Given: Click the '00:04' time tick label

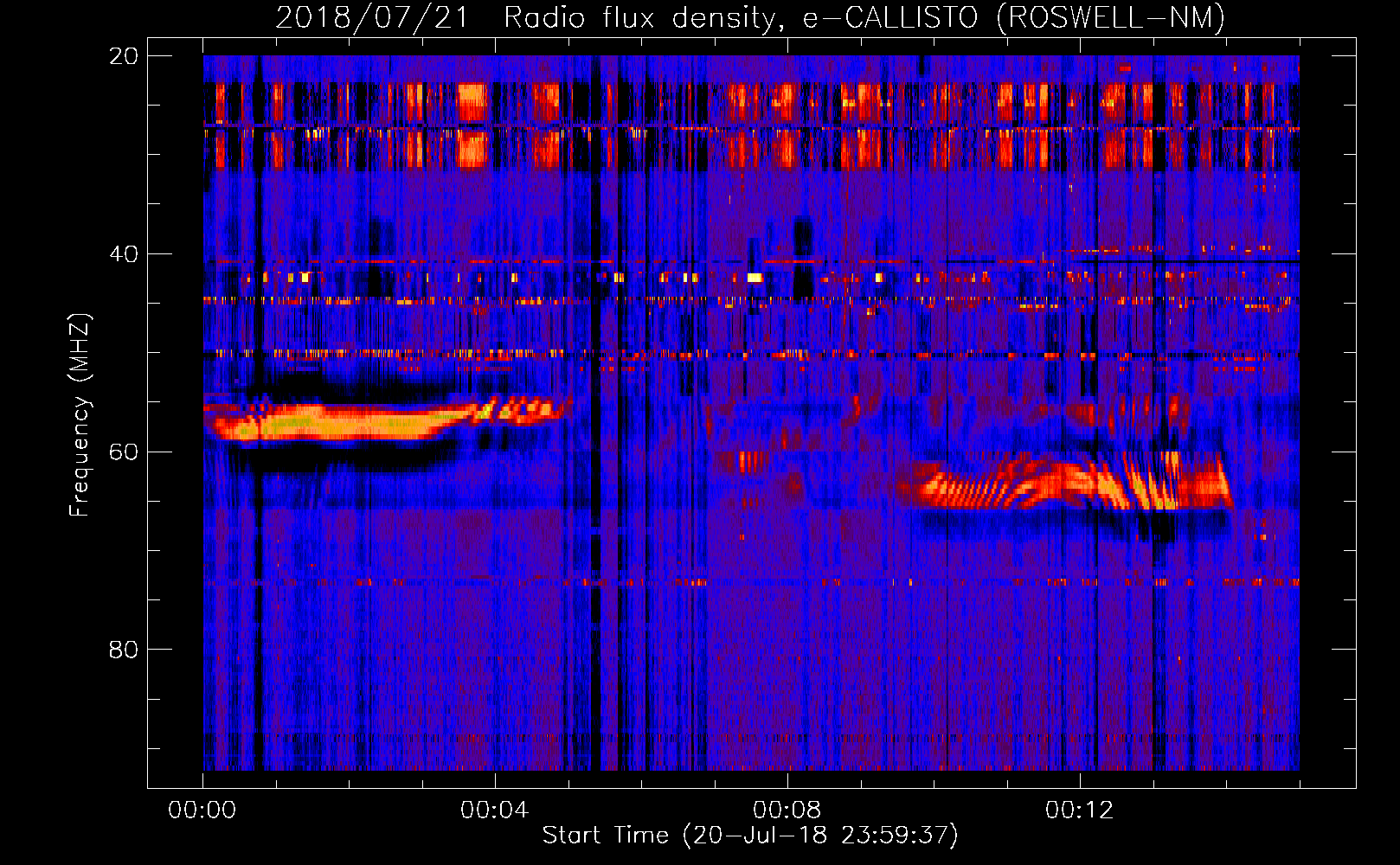Looking at the screenshot, I should tap(495, 810).
